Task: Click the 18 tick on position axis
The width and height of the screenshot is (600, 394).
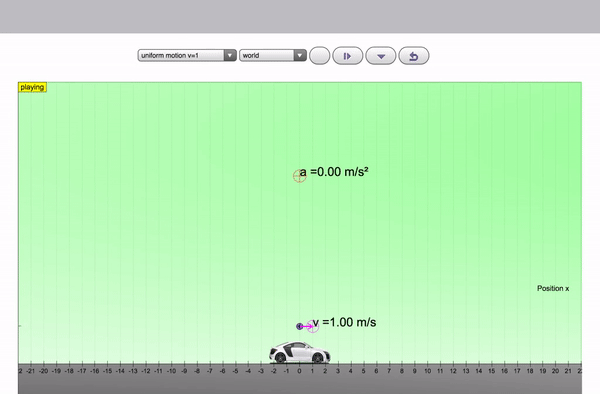Action: point(530,371)
